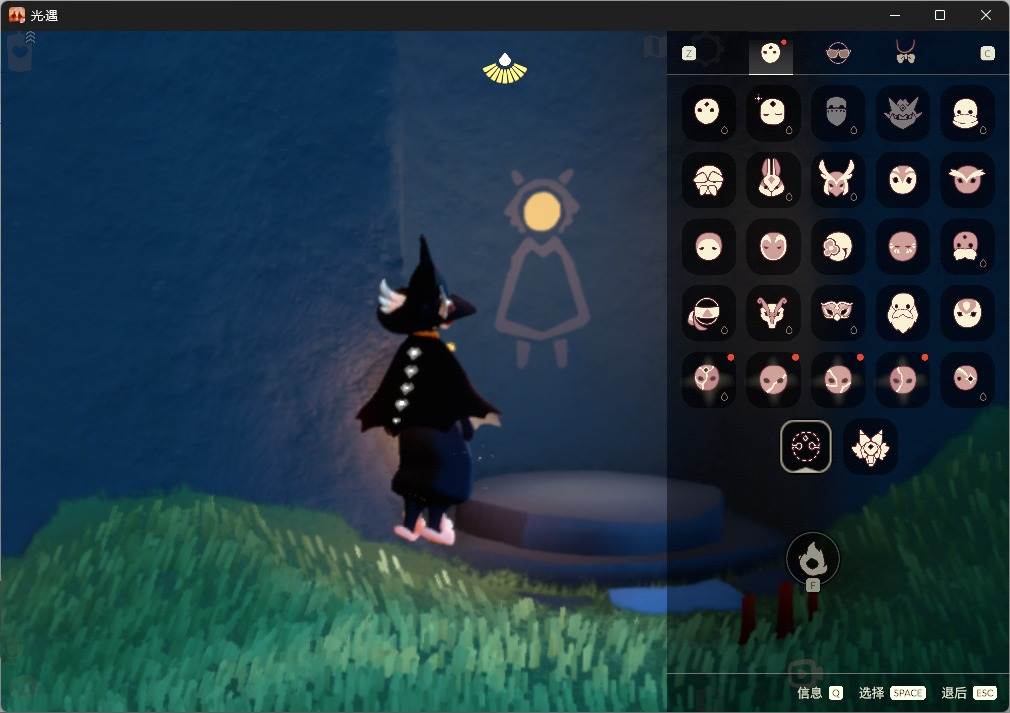Pick the round white owl-face mask

[902, 180]
